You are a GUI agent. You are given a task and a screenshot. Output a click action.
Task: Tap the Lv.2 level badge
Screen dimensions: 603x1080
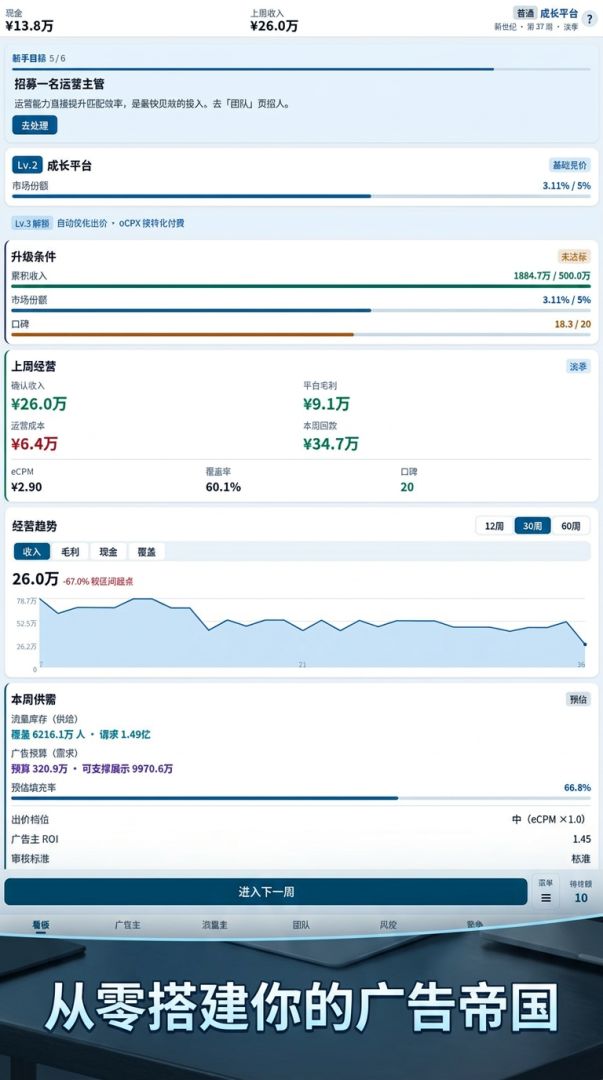pos(28,165)
